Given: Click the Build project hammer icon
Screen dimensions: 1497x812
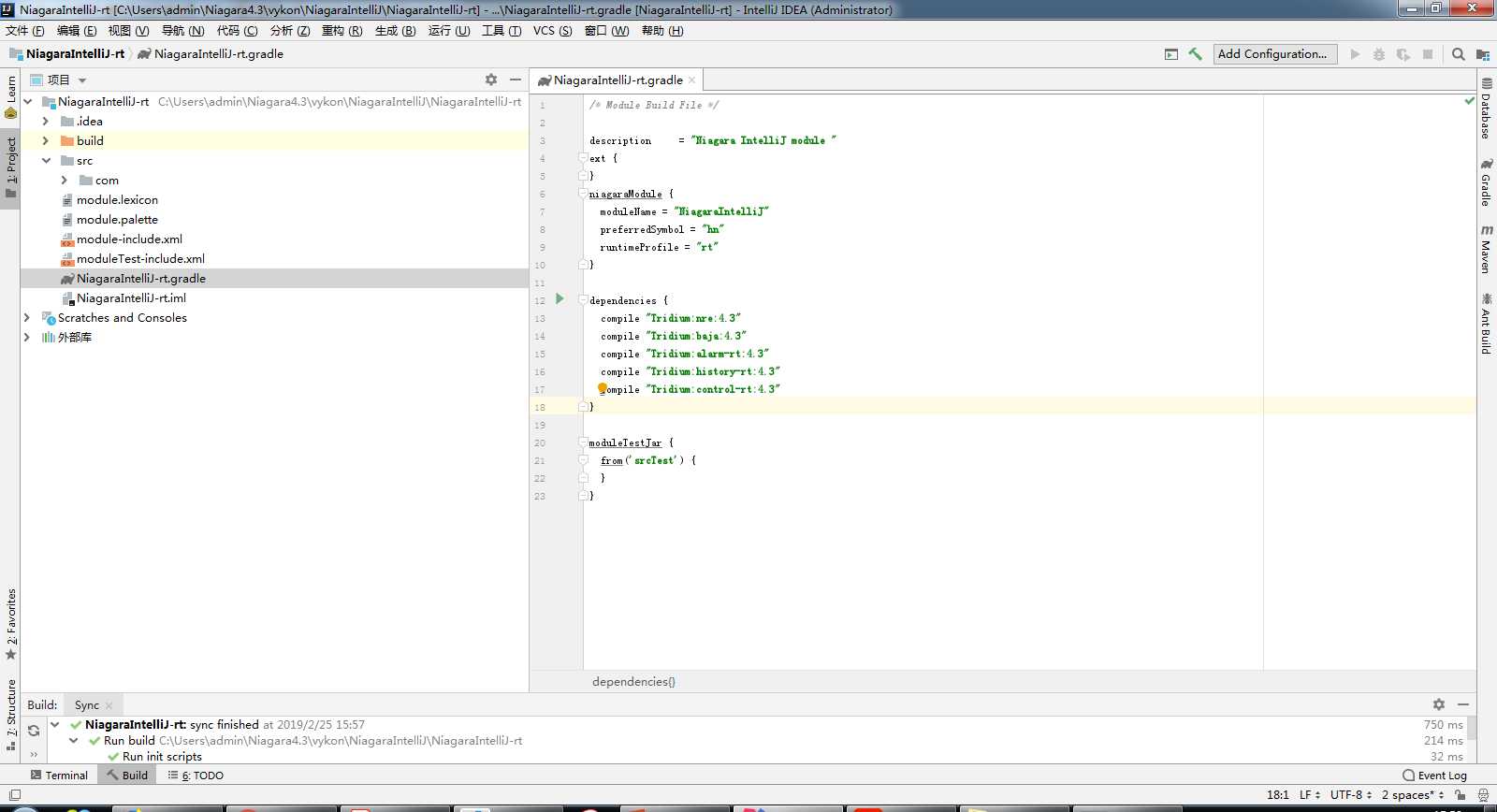Looking at the screenshot, I should [x=1195, y=54].
